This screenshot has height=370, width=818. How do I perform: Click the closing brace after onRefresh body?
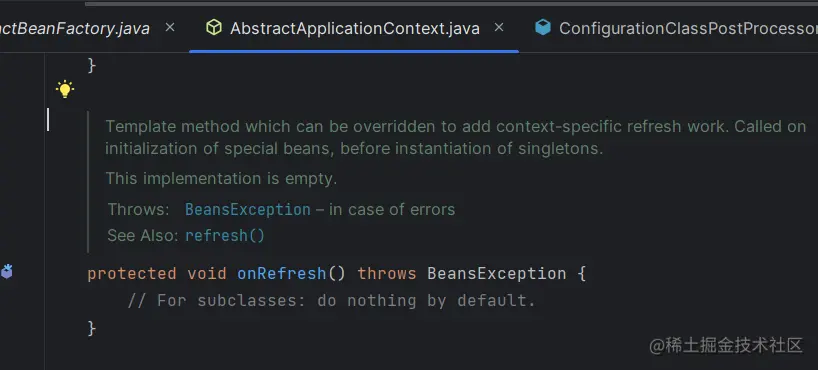[x=92, y=328]
